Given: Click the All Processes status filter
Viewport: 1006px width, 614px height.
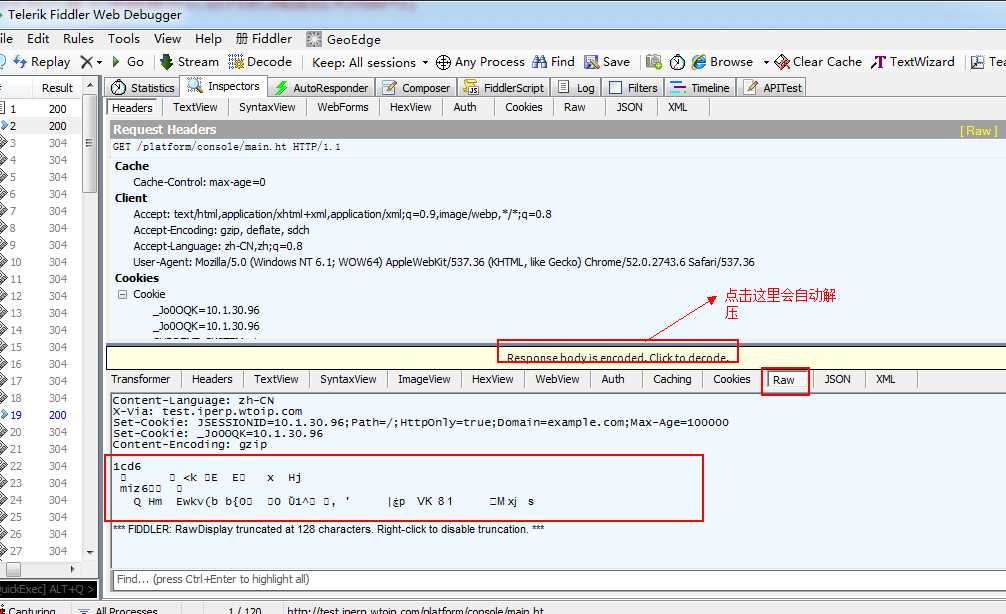Looking at the screenshot, I should (118, 610).
